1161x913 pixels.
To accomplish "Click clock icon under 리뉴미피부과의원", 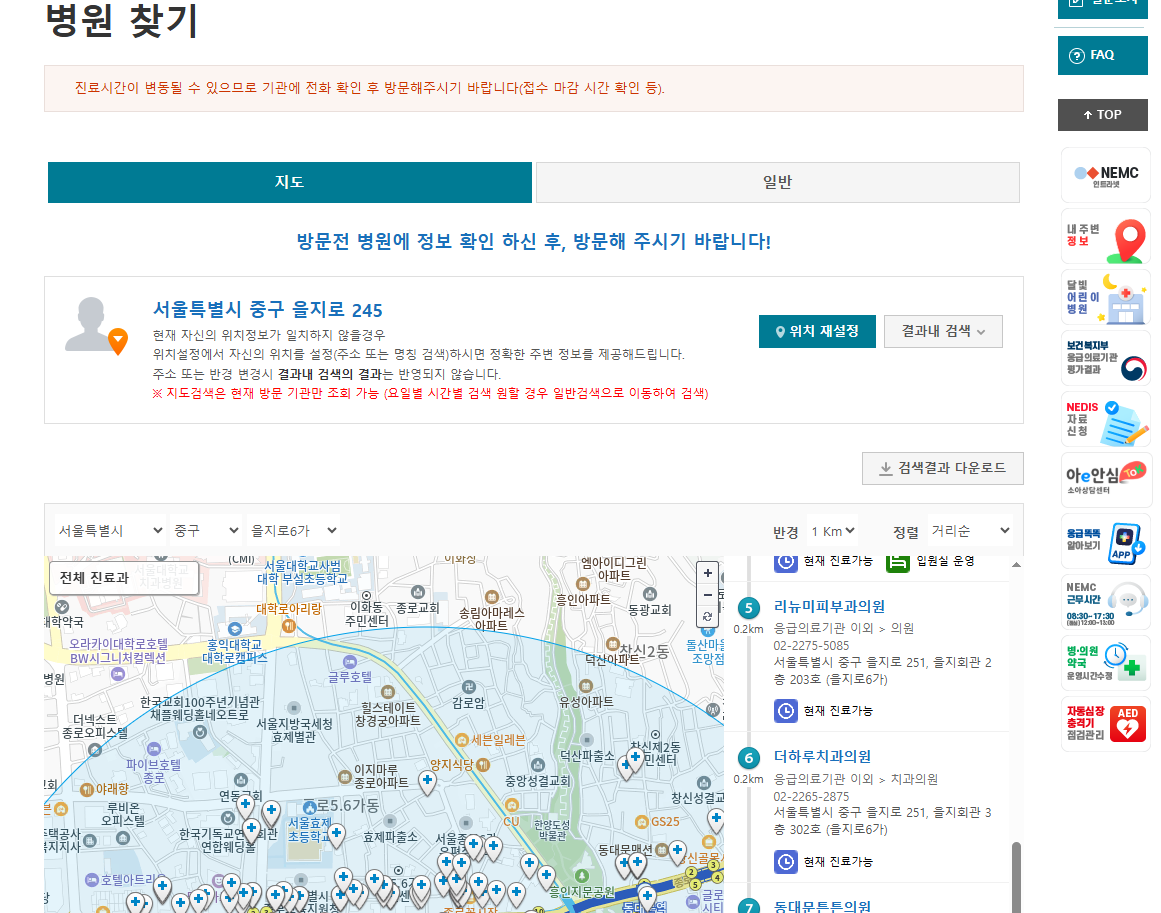I will (786, 711).
